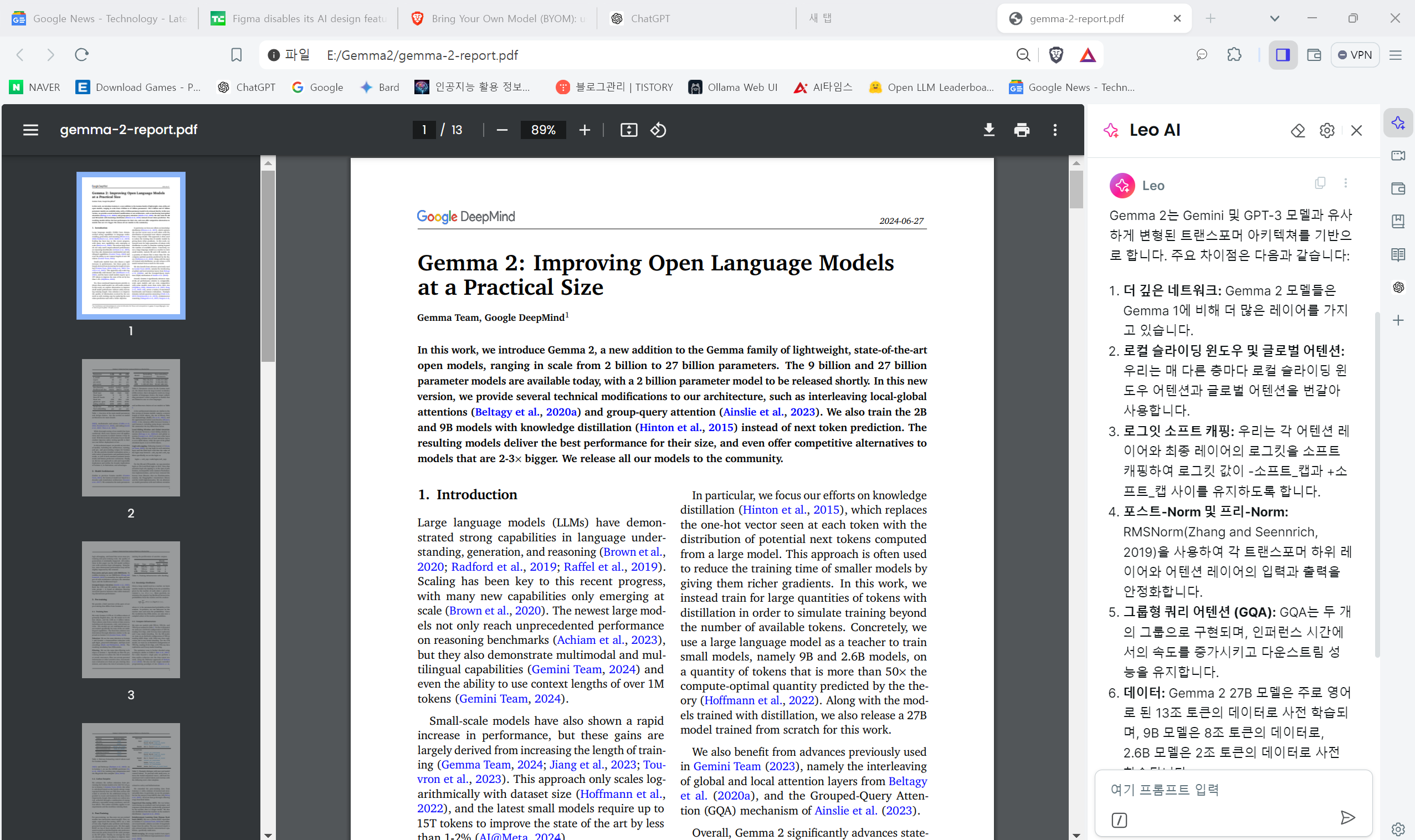Select page 3 thumbnail
Viewport: 1415px width, 840px height.
tap(131, 609)
